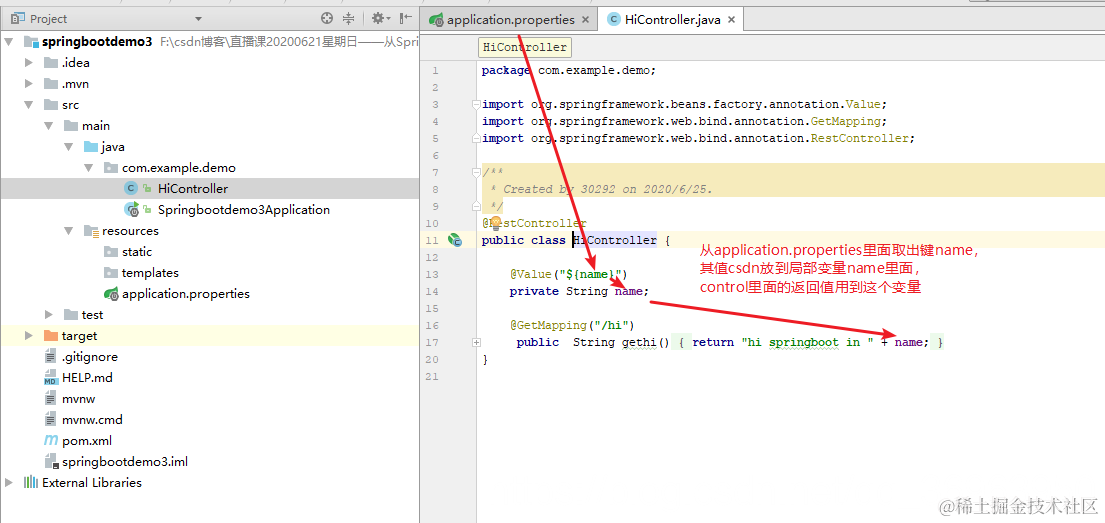Expand the .idea folder
Screen dimensions: 1105x523
29,63
